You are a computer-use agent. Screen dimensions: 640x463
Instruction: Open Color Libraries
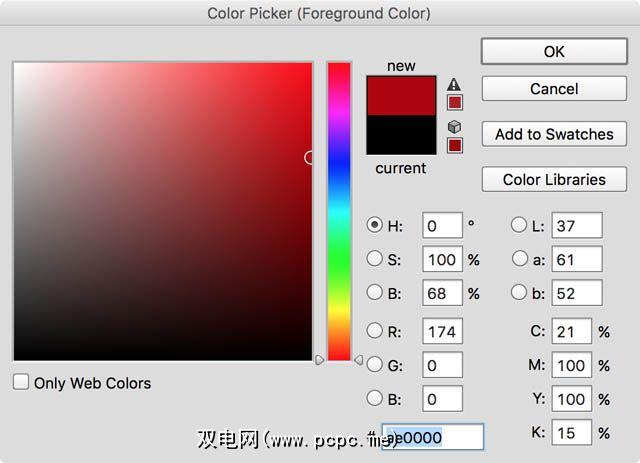pos(554,180)
